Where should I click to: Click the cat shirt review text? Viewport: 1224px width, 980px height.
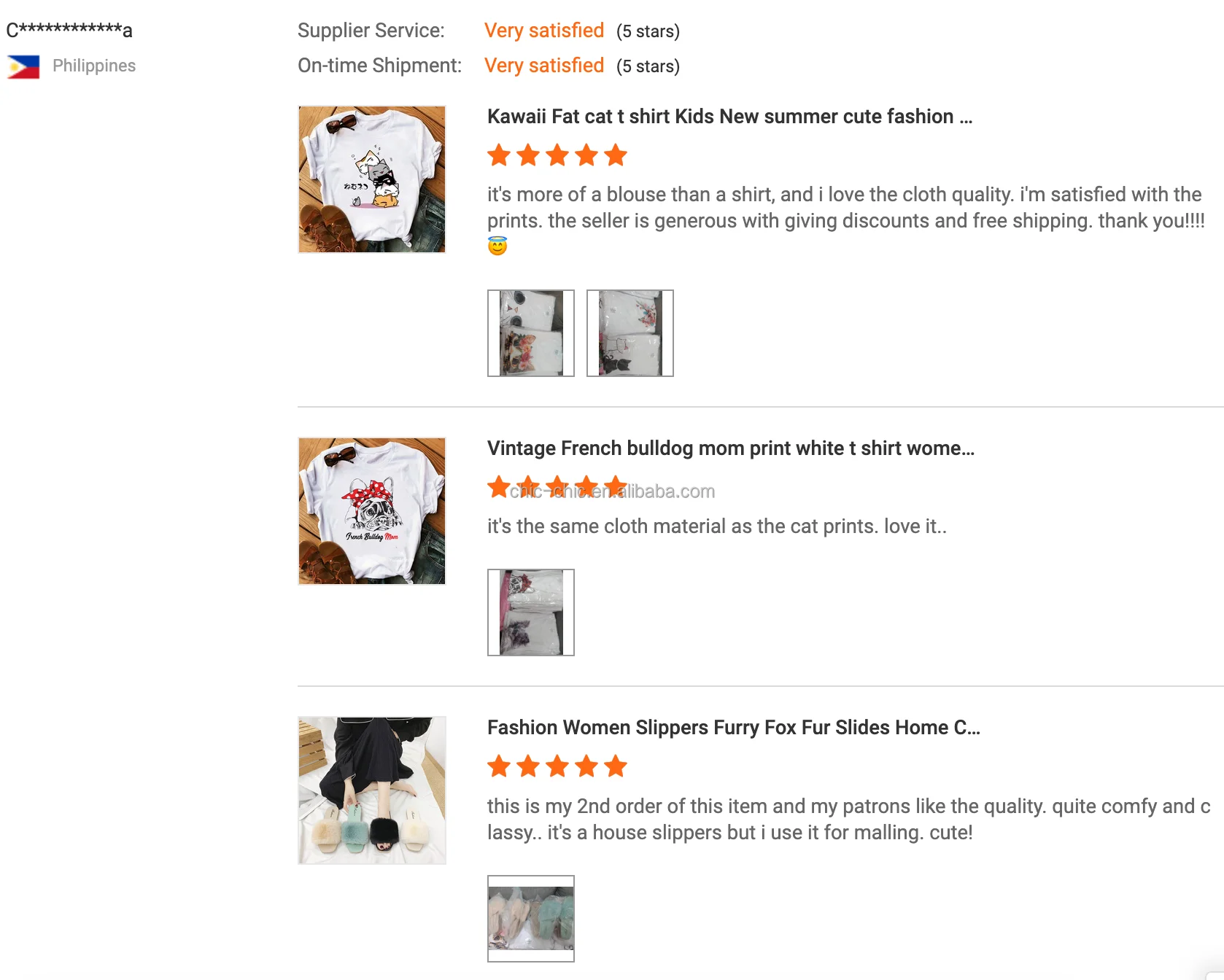pyautogui.click(x=845, y=208)
